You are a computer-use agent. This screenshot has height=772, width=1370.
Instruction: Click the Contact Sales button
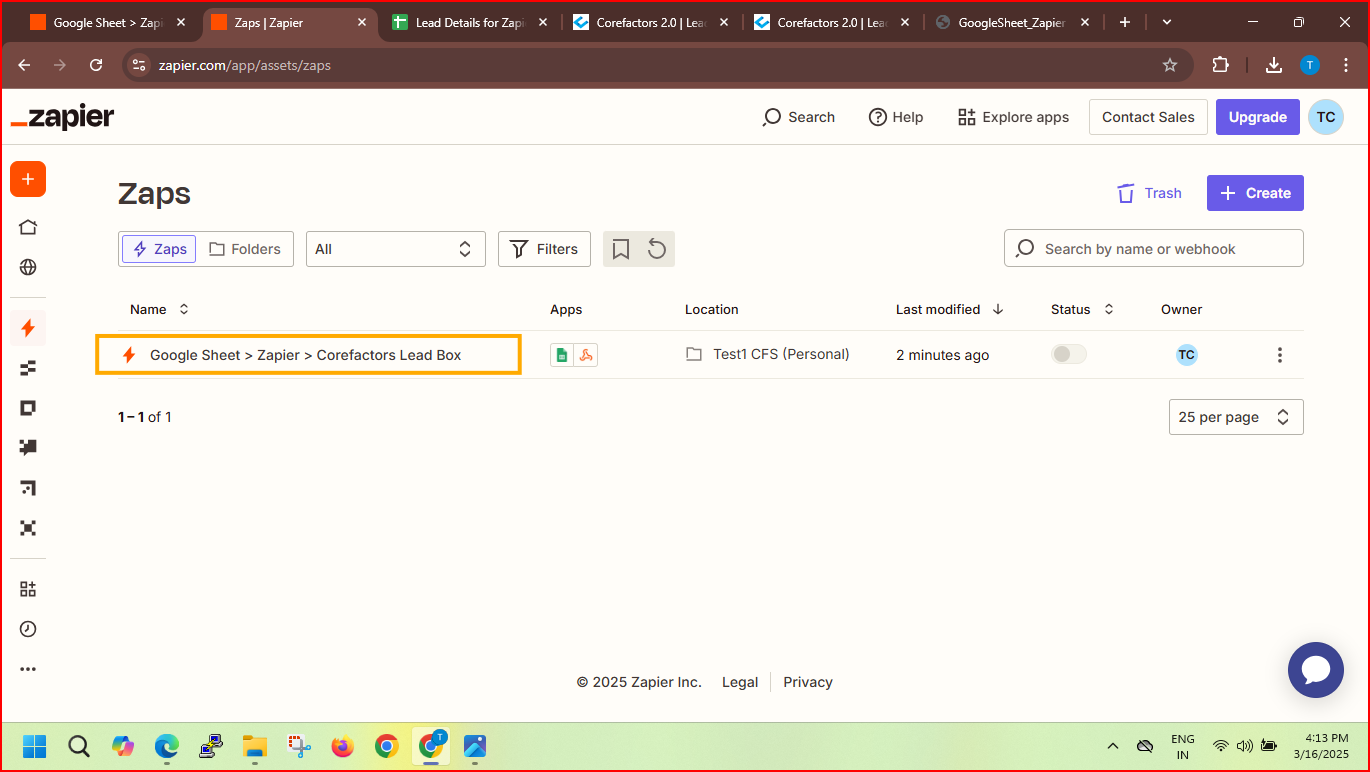pos(1148,117)
